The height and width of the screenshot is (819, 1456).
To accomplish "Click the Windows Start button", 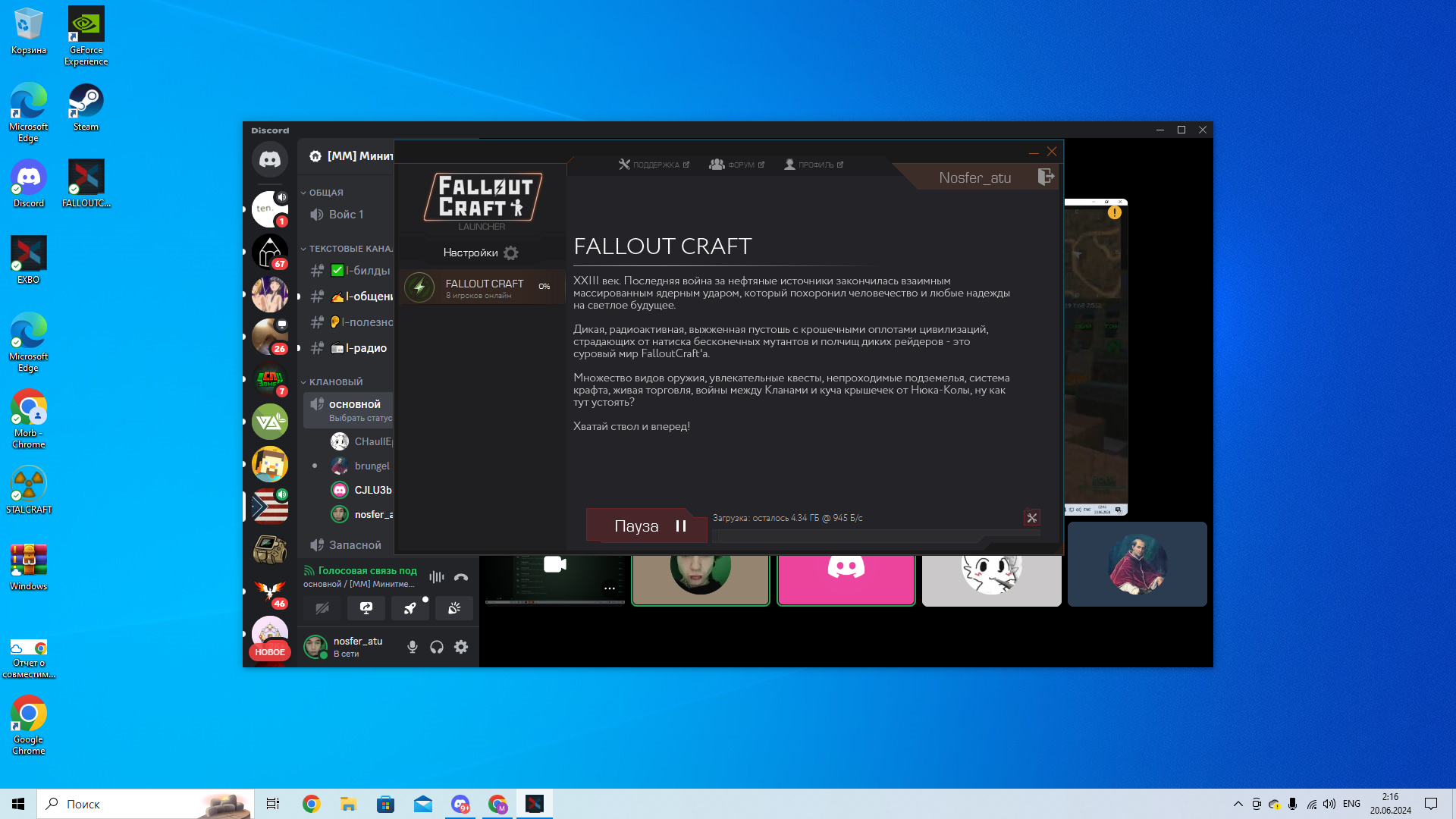I will tap(18, 804).
